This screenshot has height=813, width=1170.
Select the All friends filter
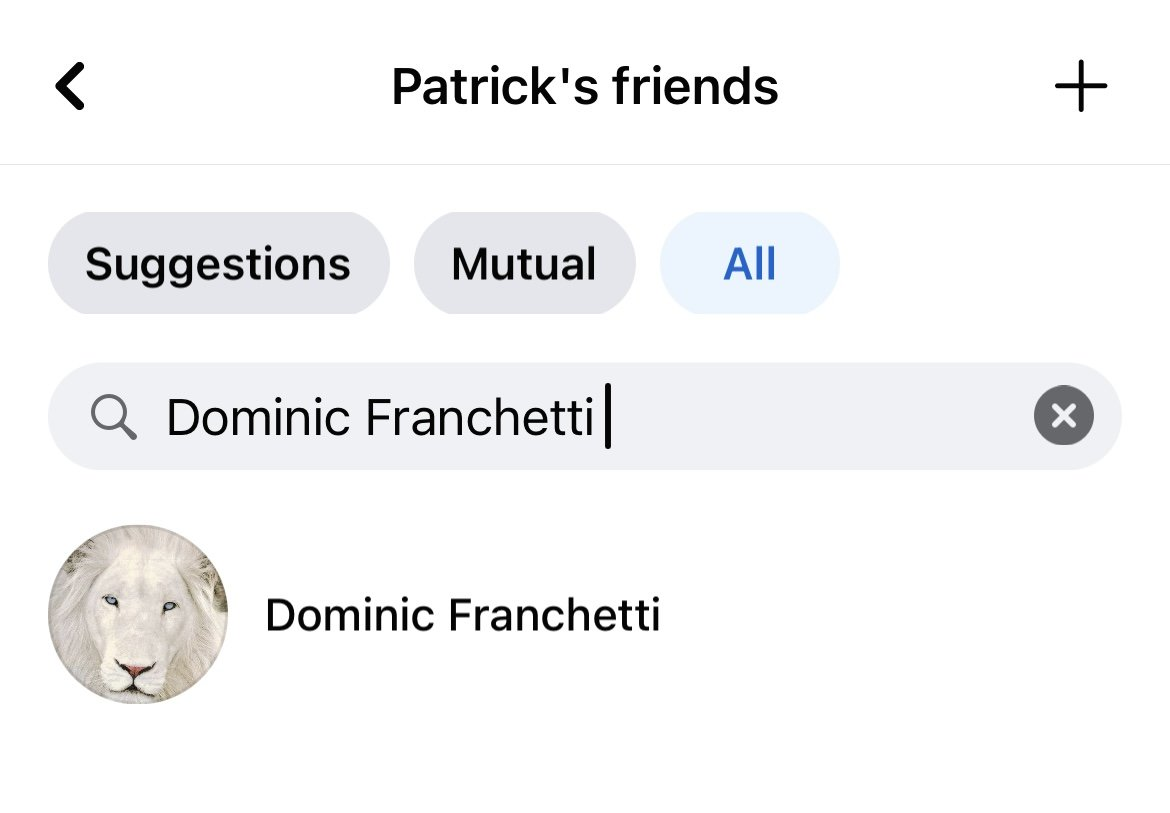tap(750, 263)
